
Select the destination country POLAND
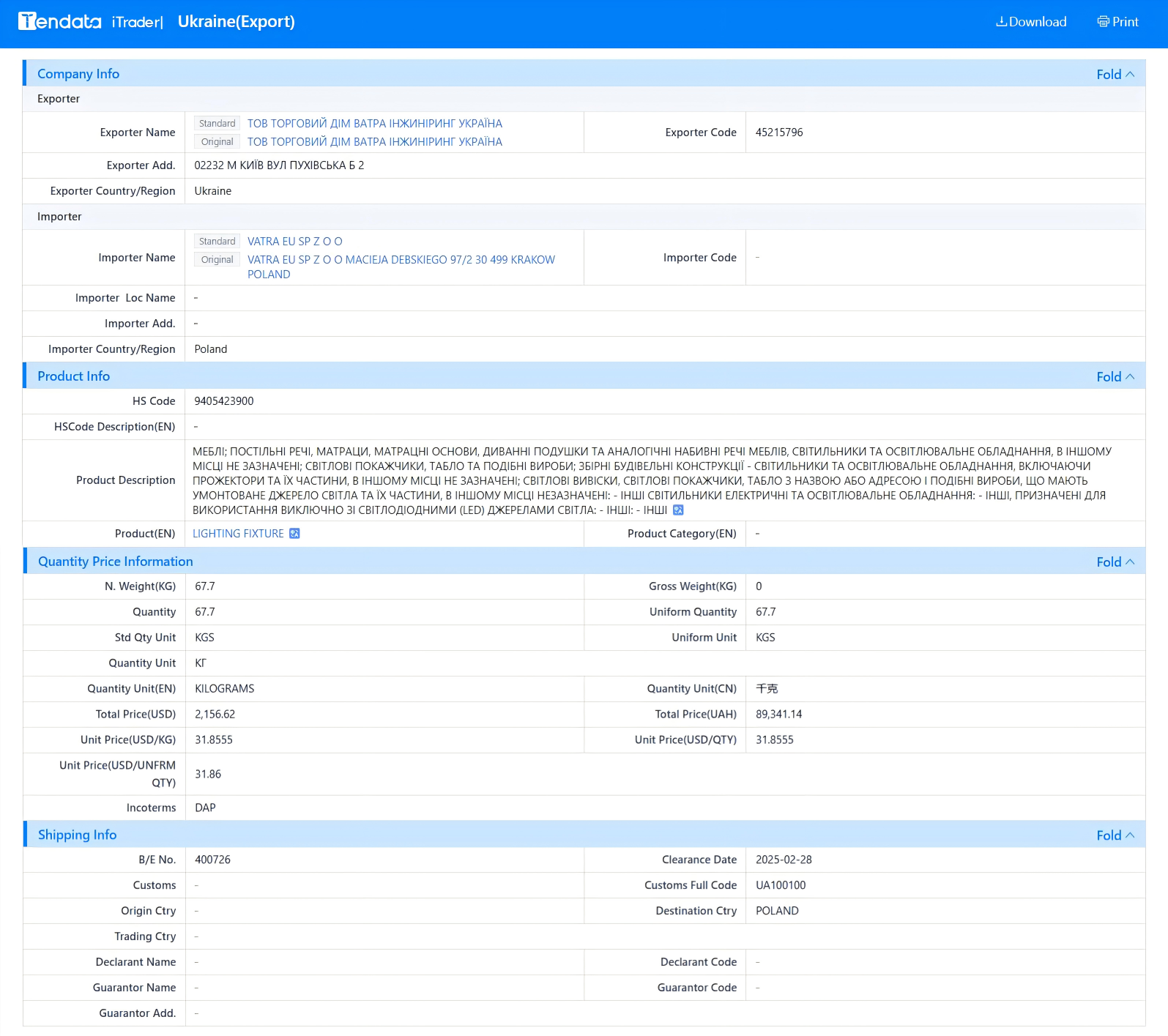(x=777, y=912)
